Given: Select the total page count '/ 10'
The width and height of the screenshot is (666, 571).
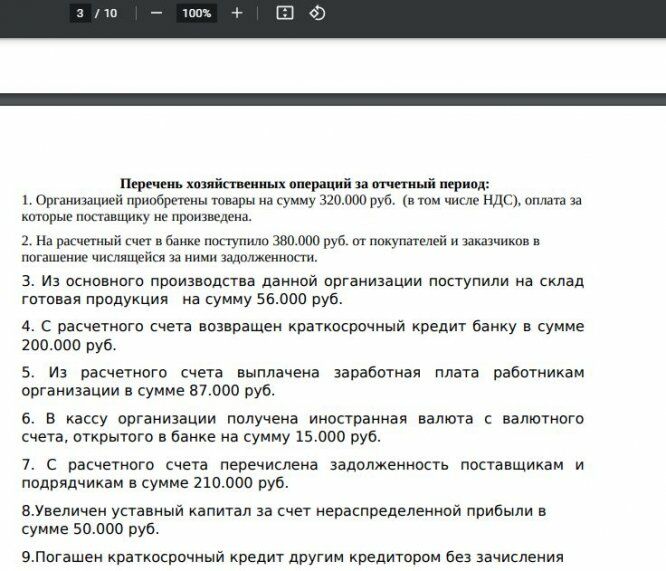Looking at the screenshot, I should coord(106,13).
